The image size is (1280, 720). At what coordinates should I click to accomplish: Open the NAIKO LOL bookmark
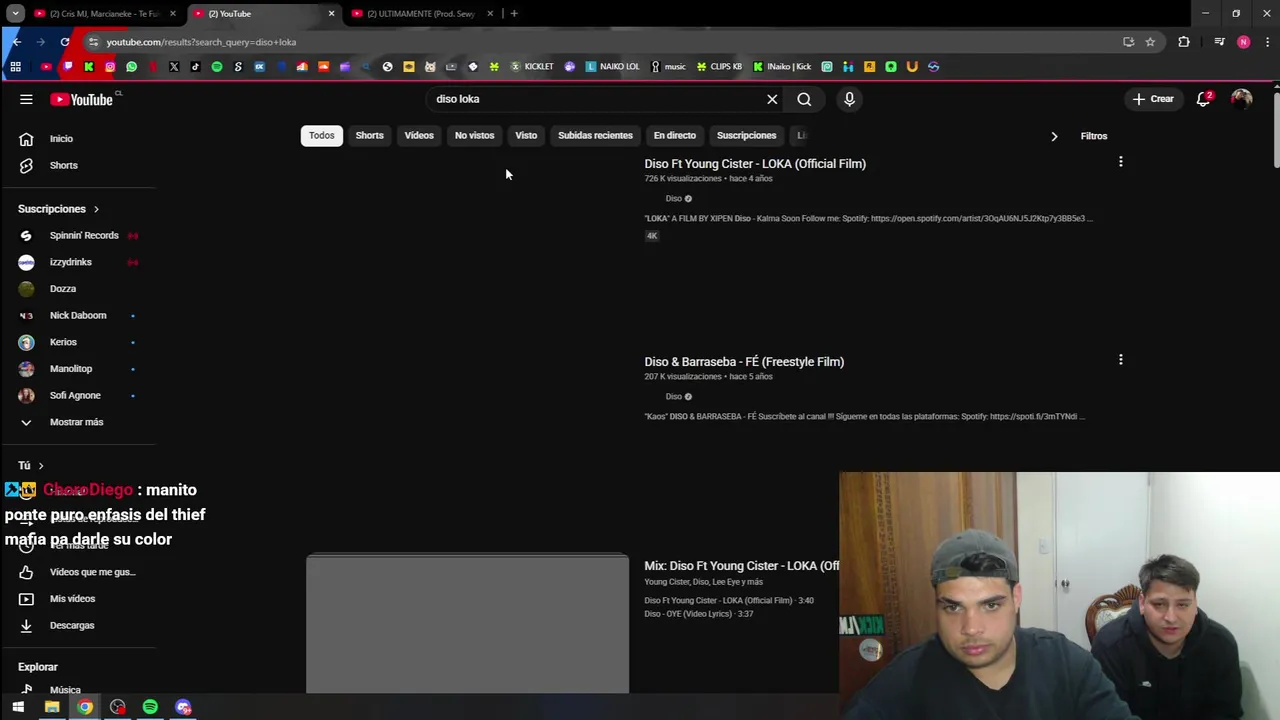pos(613,67)
